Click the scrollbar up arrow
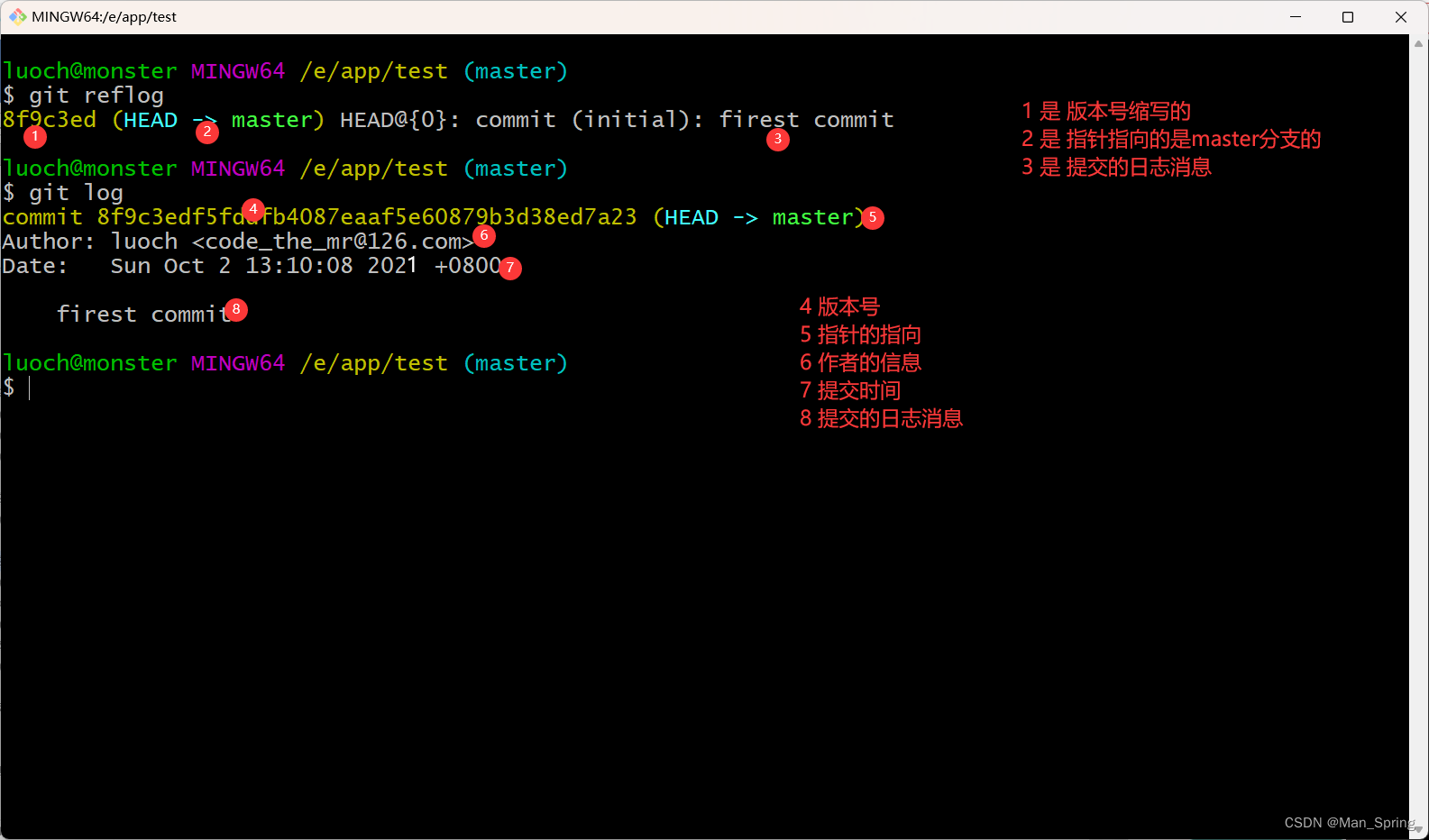The image size is (1429, 840). pos(1418,42)
